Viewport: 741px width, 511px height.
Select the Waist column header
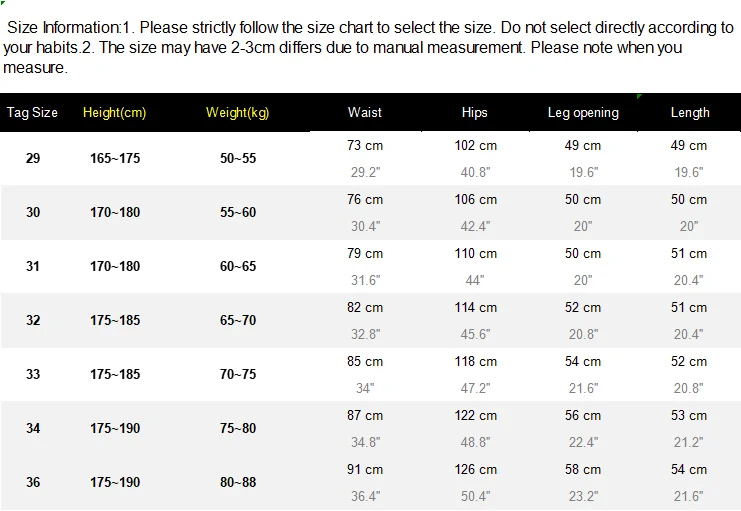pos(364,113)
